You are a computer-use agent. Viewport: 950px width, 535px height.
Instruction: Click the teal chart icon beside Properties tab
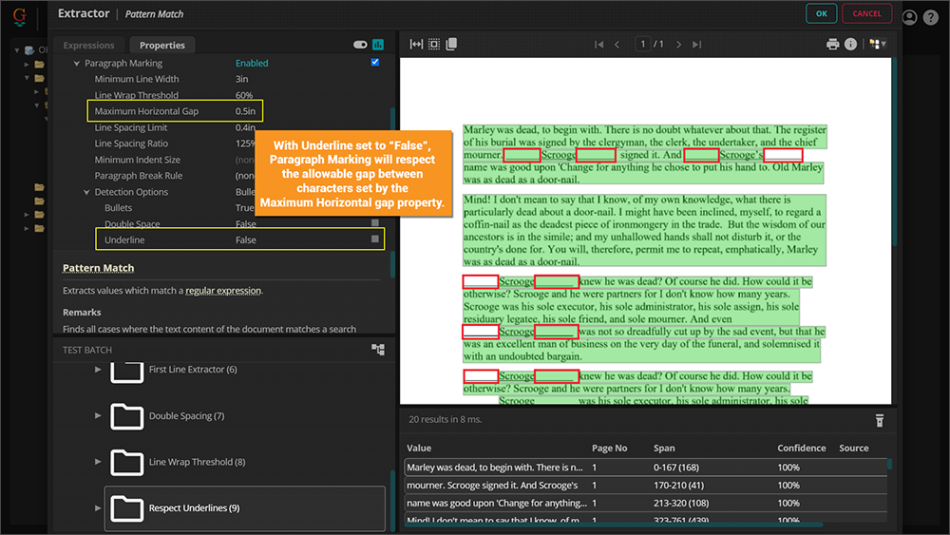(378, 45)
